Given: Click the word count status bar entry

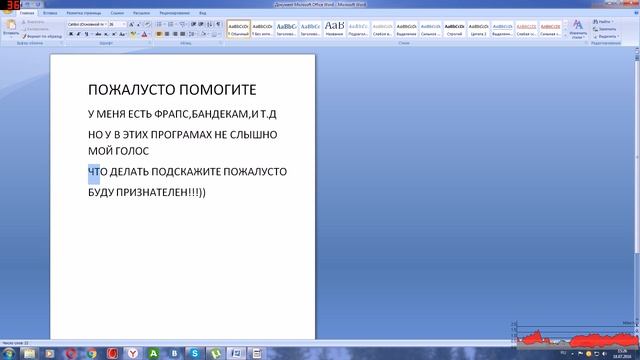Looking at the screenshot, I should click(15, 343).
